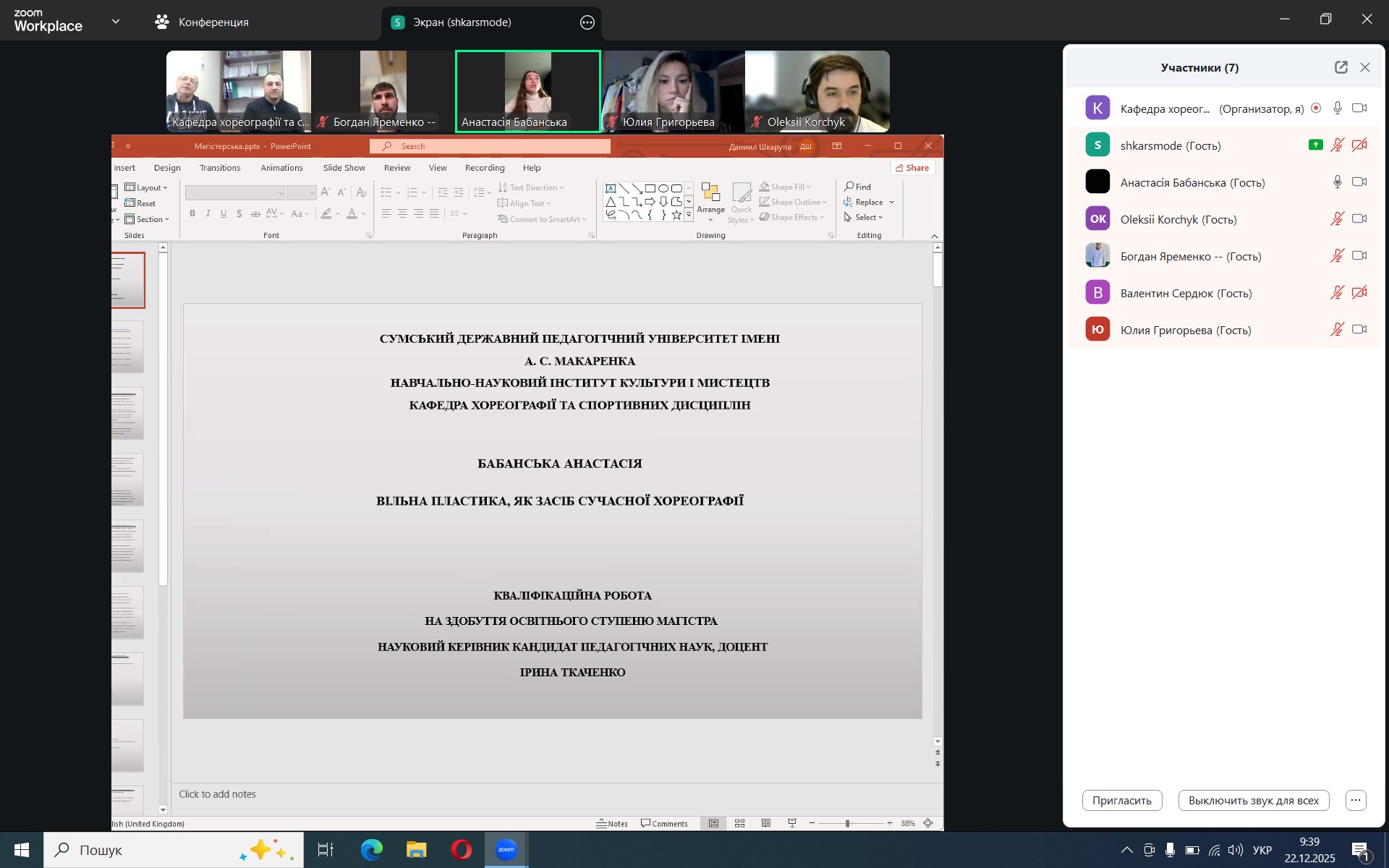The image size is (1389, 868).
Task: Unmute Oleksii Korchyk microphone
Action: click(x=1337, y=218)
